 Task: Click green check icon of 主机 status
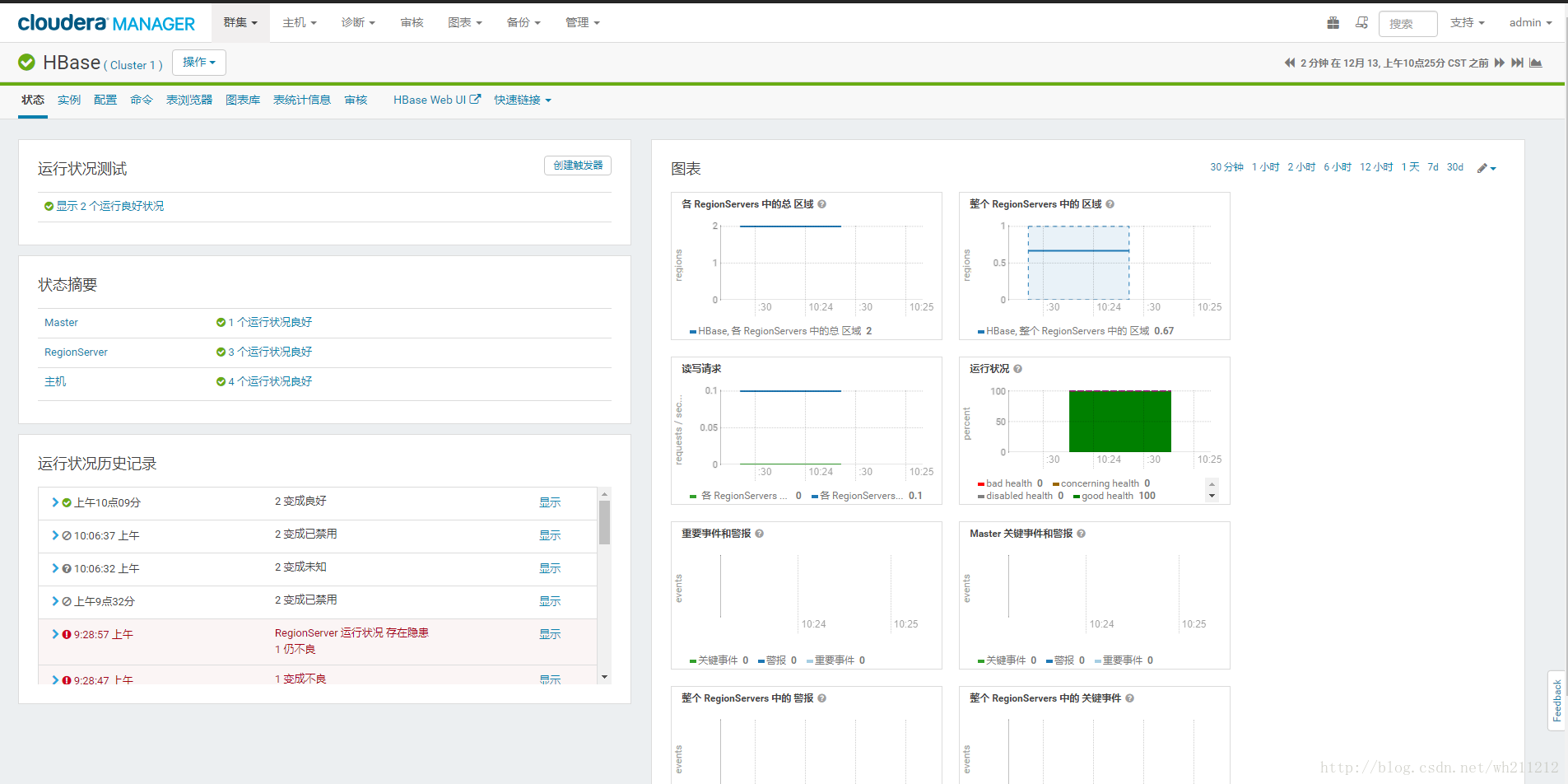click(x=221, y=382)
